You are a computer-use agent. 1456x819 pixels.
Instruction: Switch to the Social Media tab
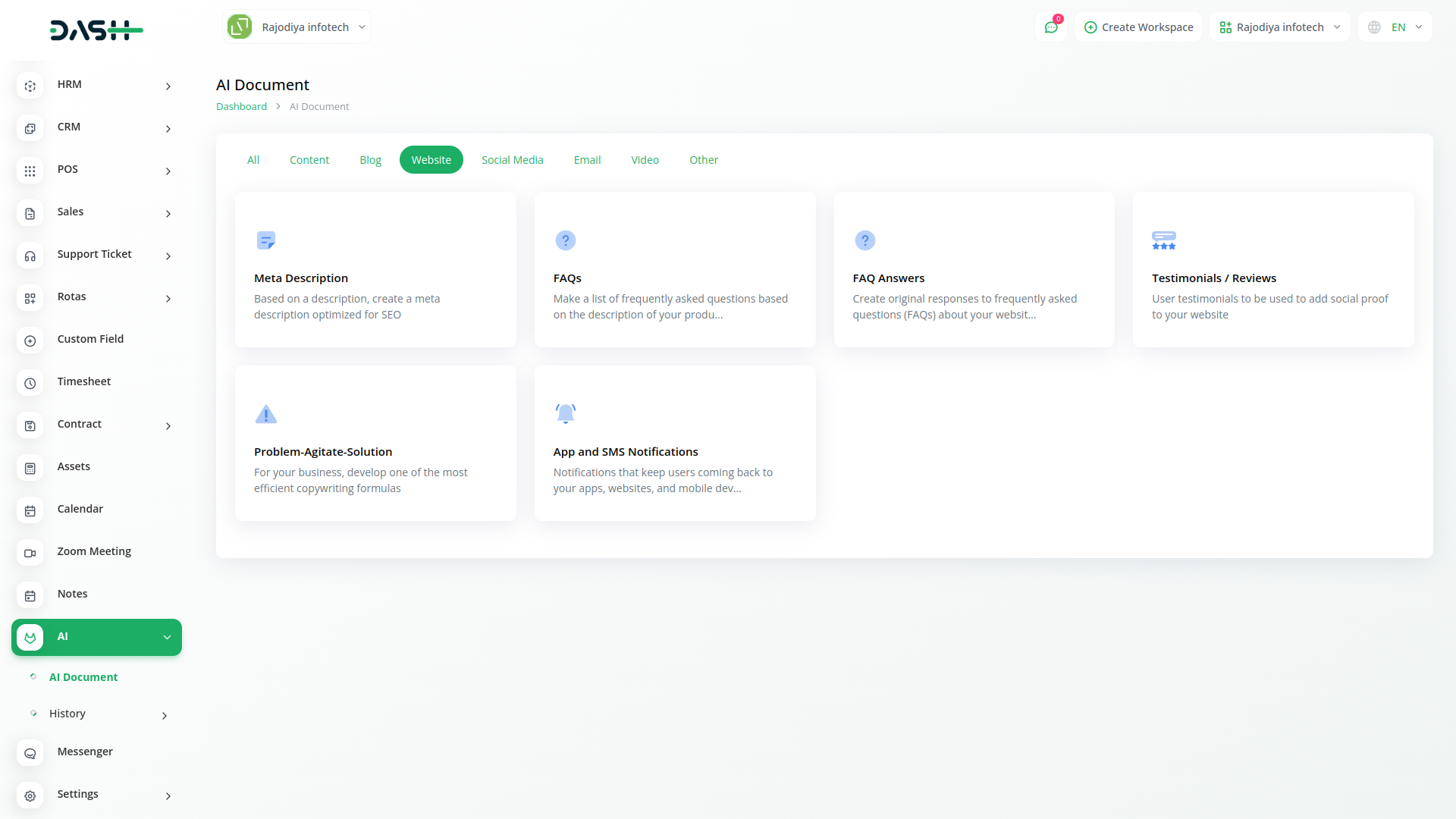(512, 160)
